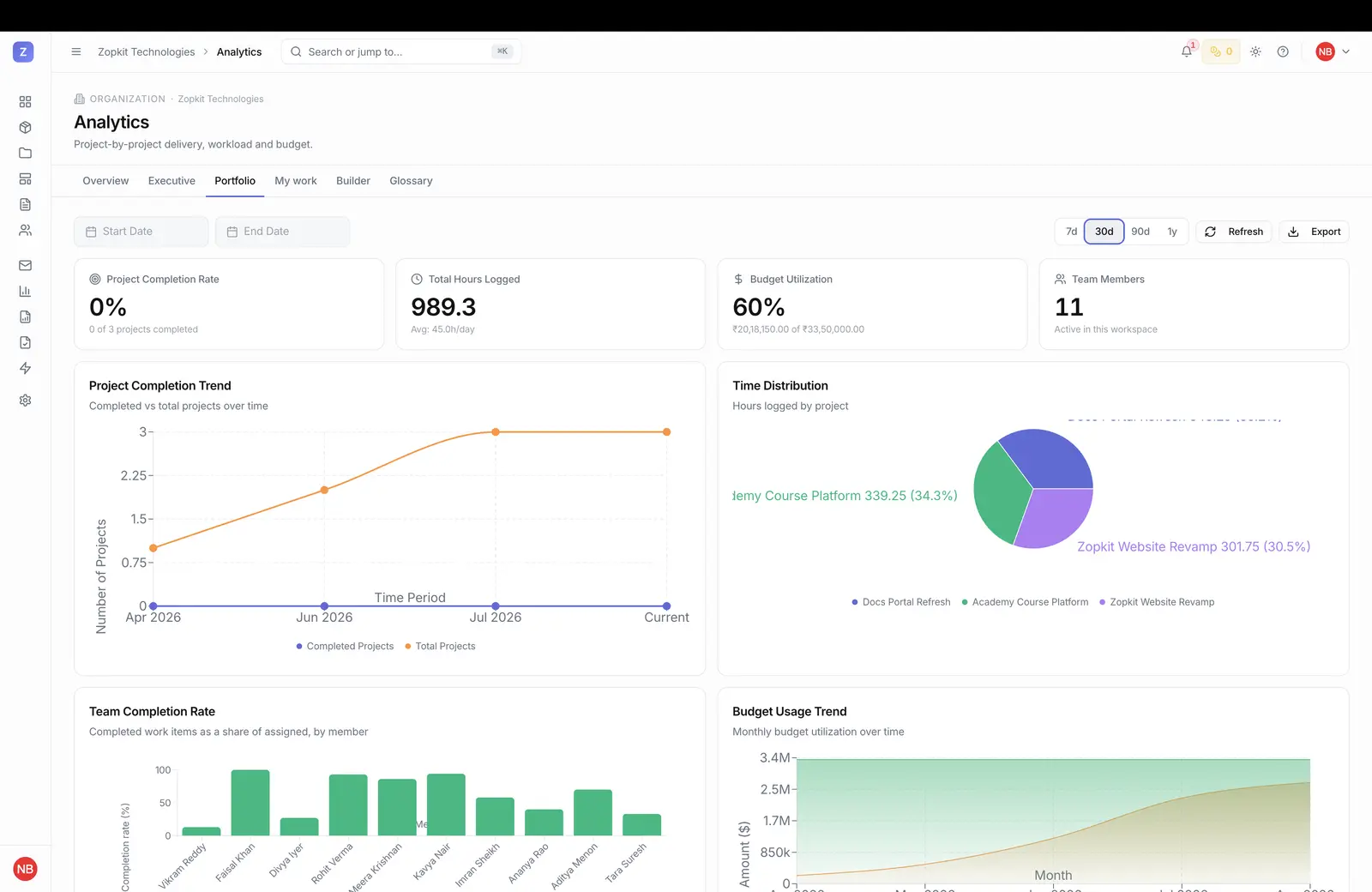The image size is (1372, 892).
Task: Open the settings gear in sidebar
Action: pyautogui.click(x=25, y=400)
